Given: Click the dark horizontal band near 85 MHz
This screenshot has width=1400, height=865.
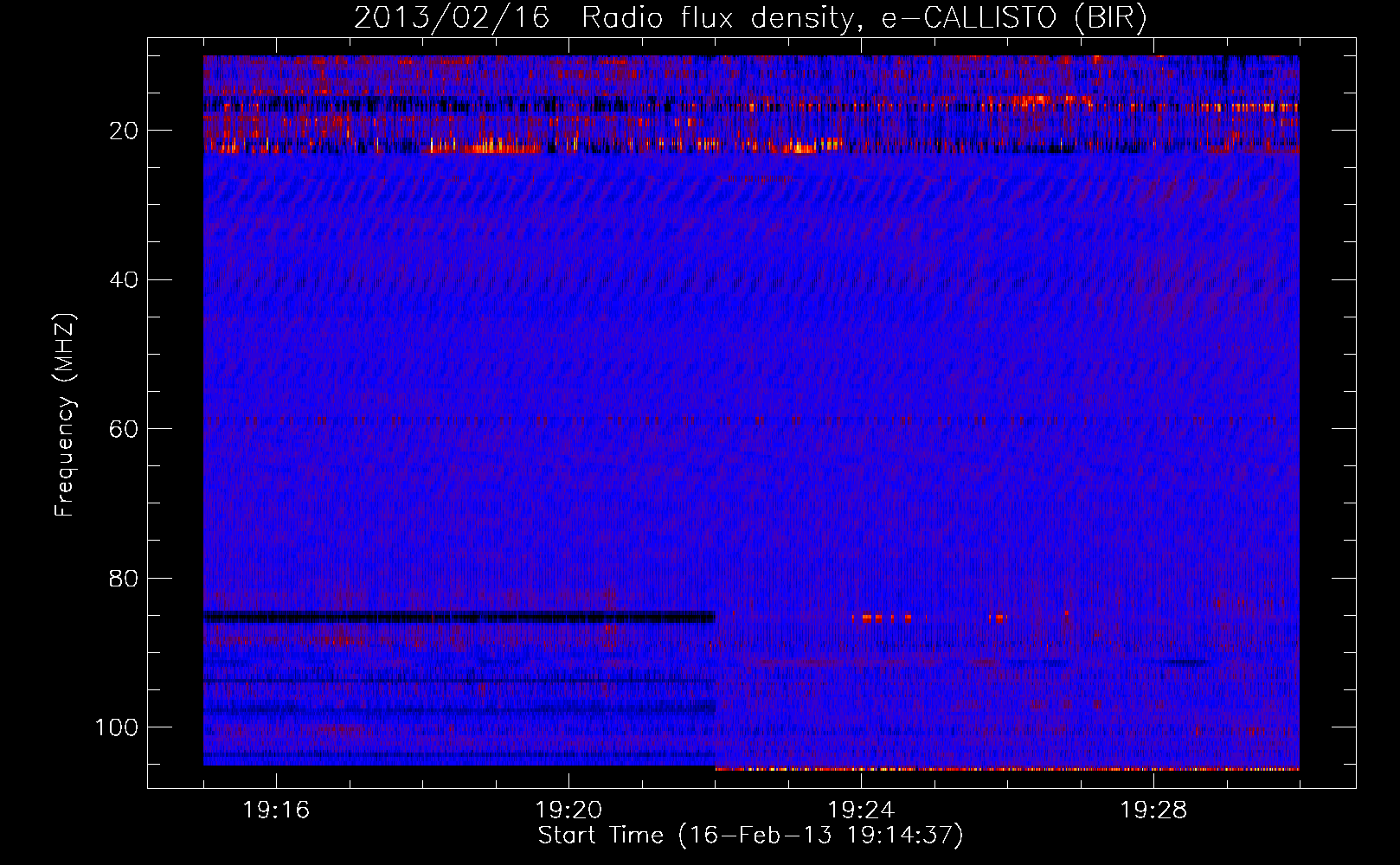Looking at the screenshot, I should 459,617.
